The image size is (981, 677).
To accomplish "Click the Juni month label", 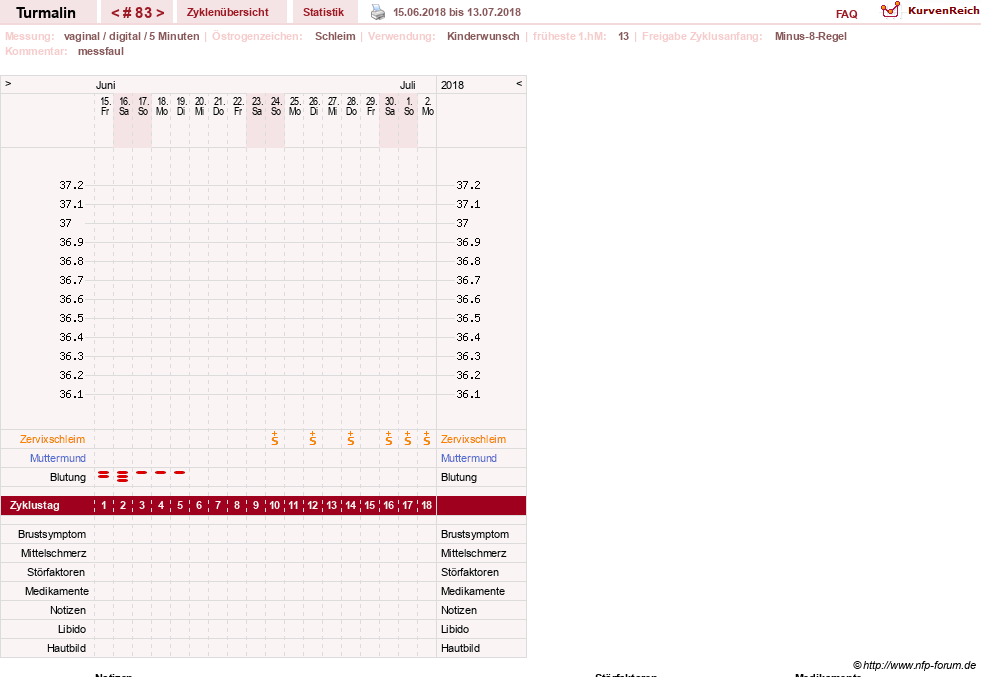I will [106, 85].
